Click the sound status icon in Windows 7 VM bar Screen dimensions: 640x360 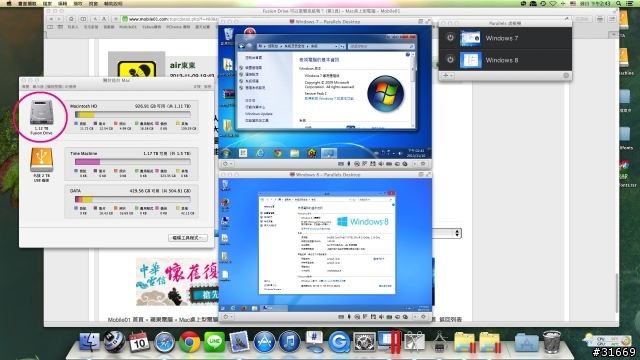(x=381, y=164)
